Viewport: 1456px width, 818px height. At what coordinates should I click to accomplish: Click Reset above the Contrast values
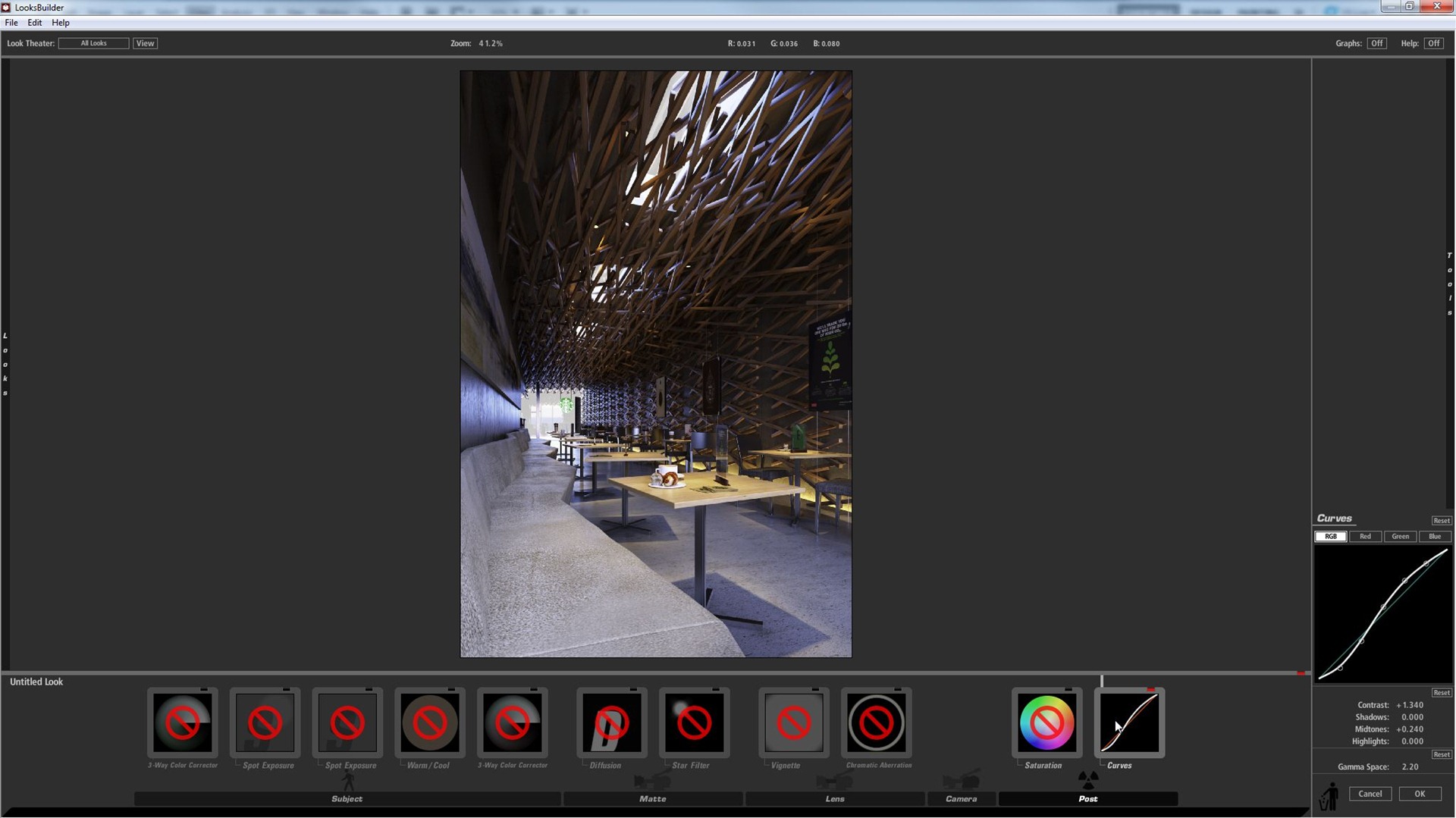click(1441, 693)
